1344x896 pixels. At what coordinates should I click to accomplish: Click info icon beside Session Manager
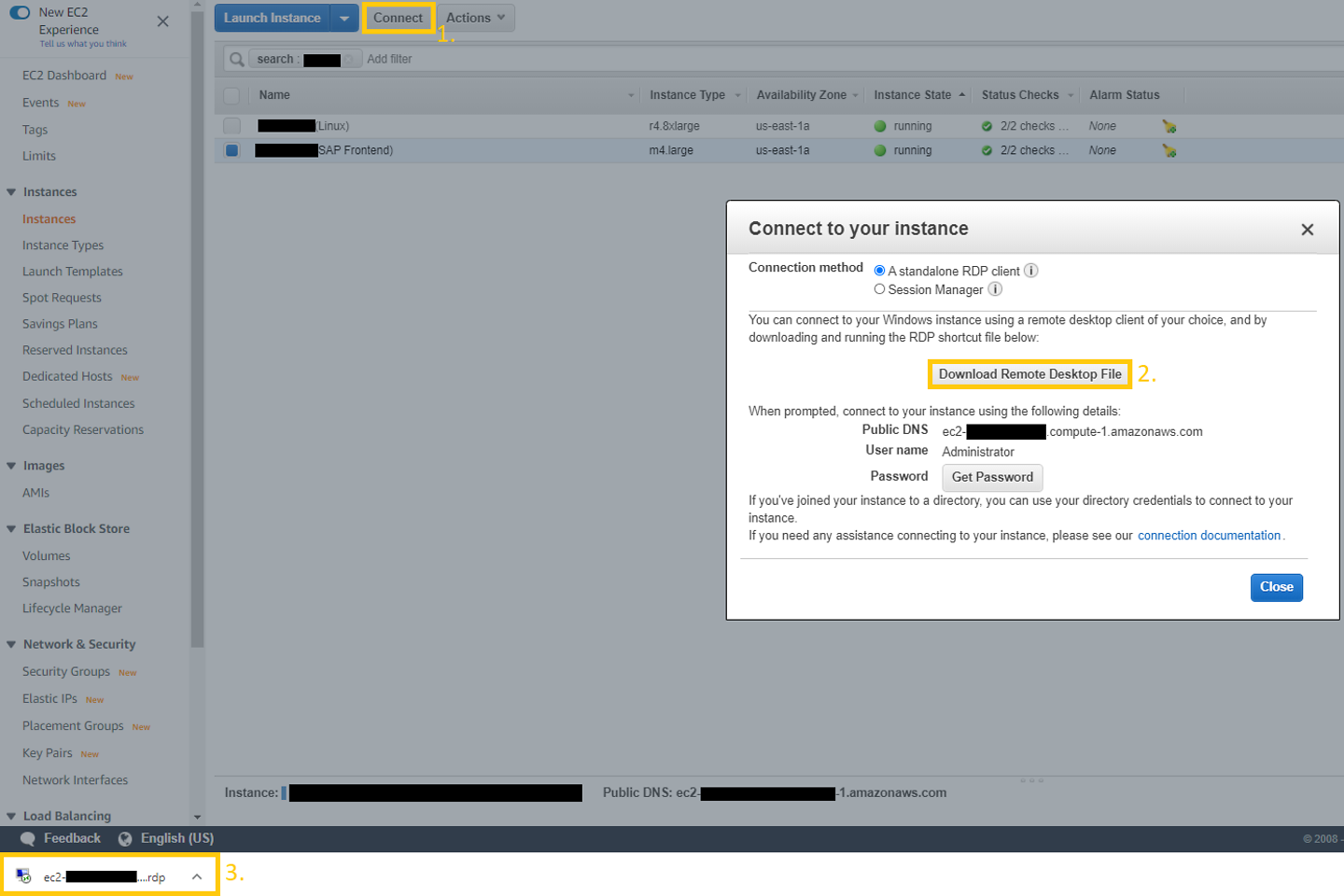click(995, 289)
